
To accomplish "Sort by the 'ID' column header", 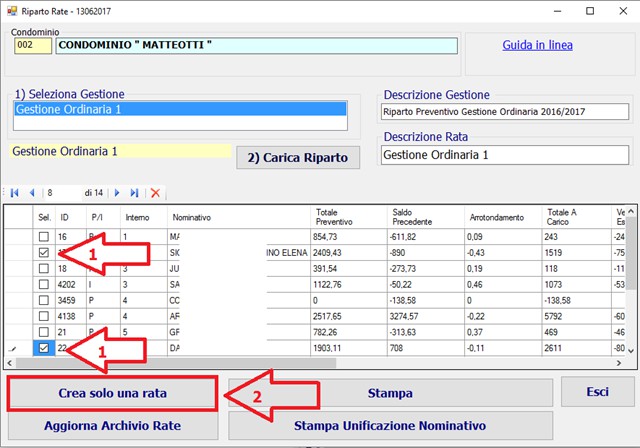I will [71, 217].
